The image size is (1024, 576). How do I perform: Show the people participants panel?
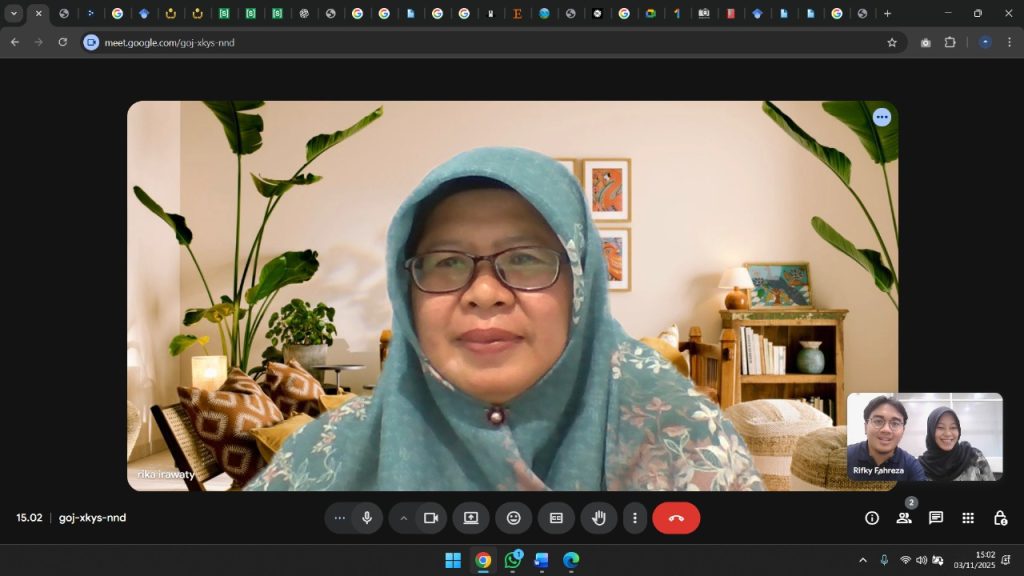(904, 518)
